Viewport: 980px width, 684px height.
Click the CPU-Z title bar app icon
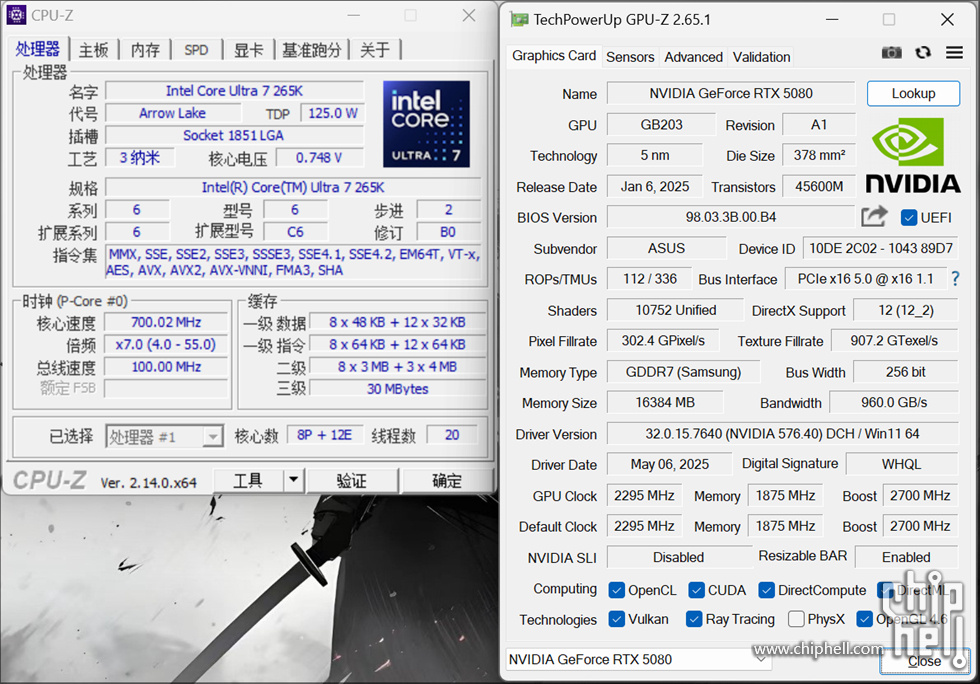pyautogui.click(x=16, y=14)
